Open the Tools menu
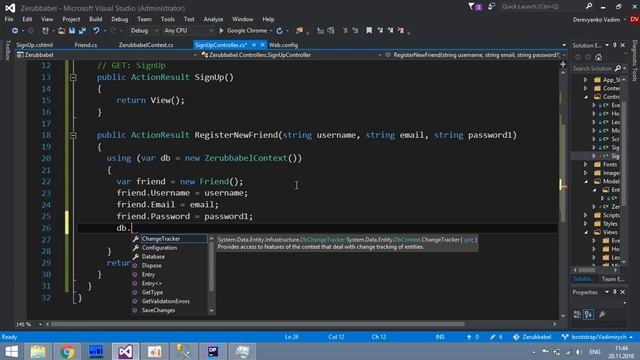 pyautogui.click(x=167, y=19)
